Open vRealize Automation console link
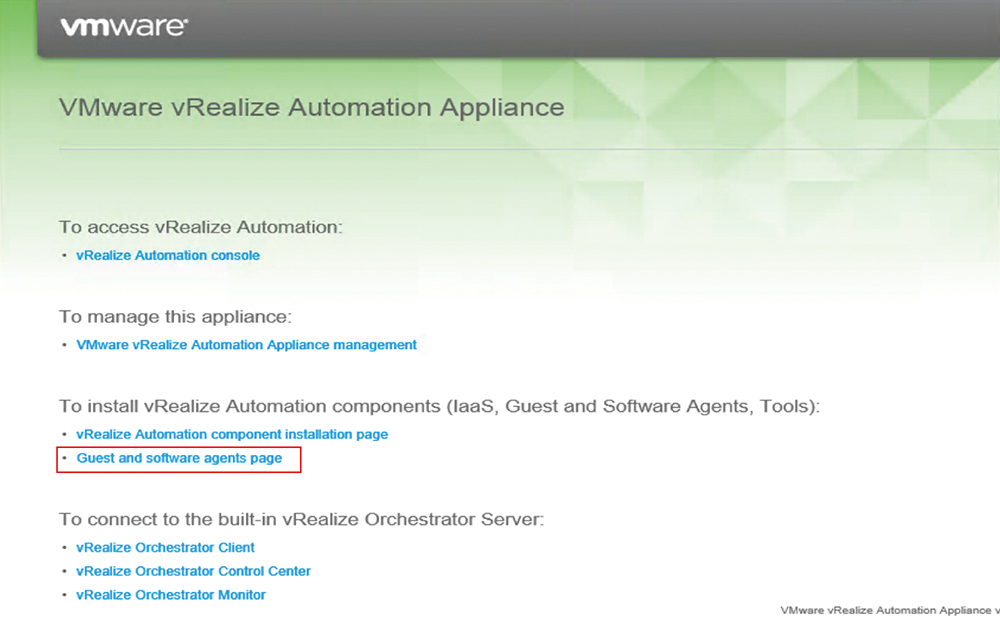The image size is (1000, 620). [x=168, y=255]
